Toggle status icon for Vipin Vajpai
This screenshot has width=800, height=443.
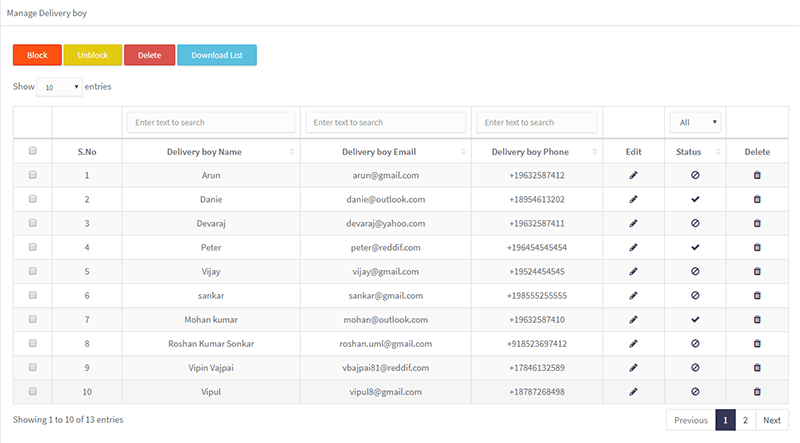(695, 367)
